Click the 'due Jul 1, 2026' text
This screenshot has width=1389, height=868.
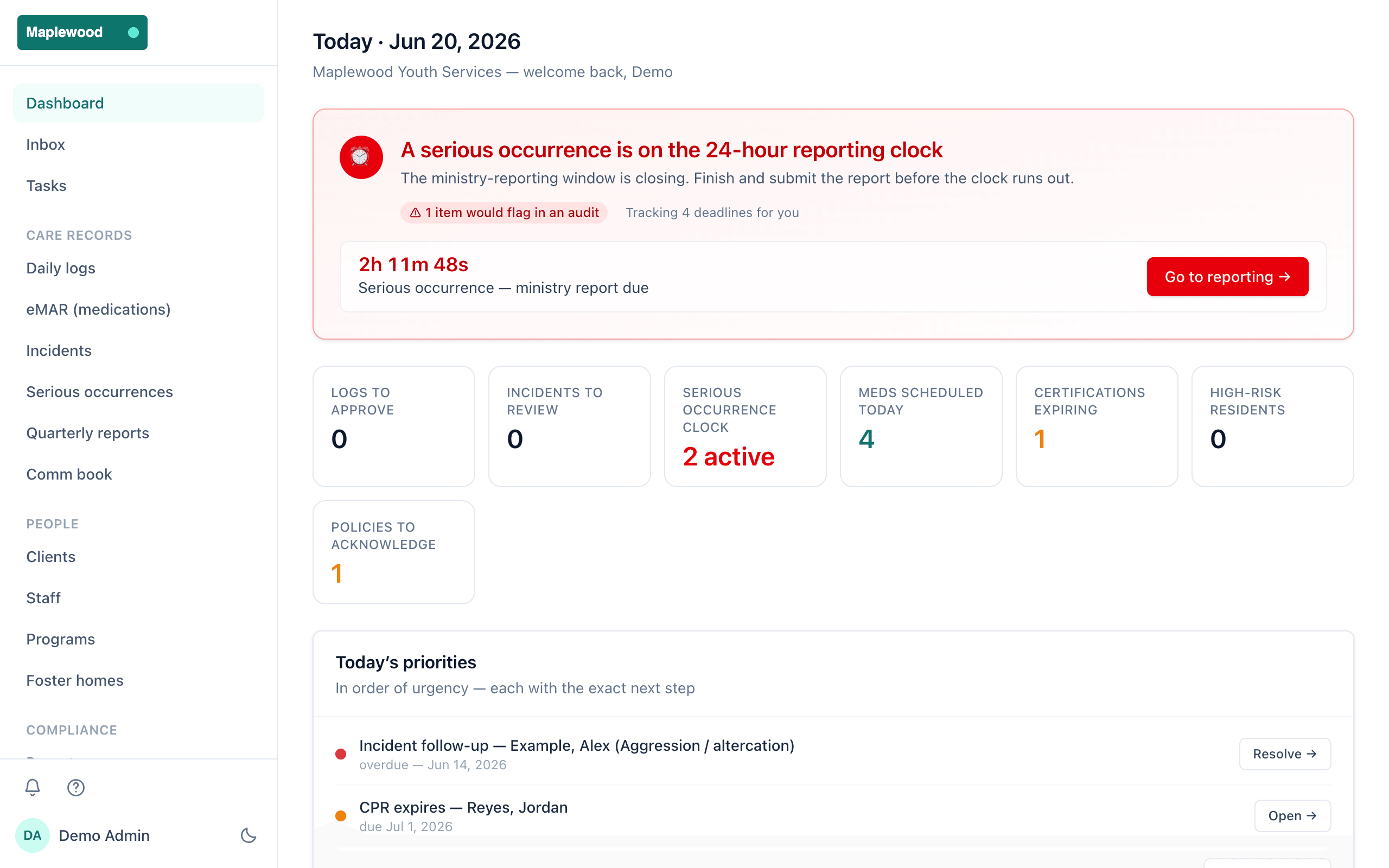pos(406,827)
